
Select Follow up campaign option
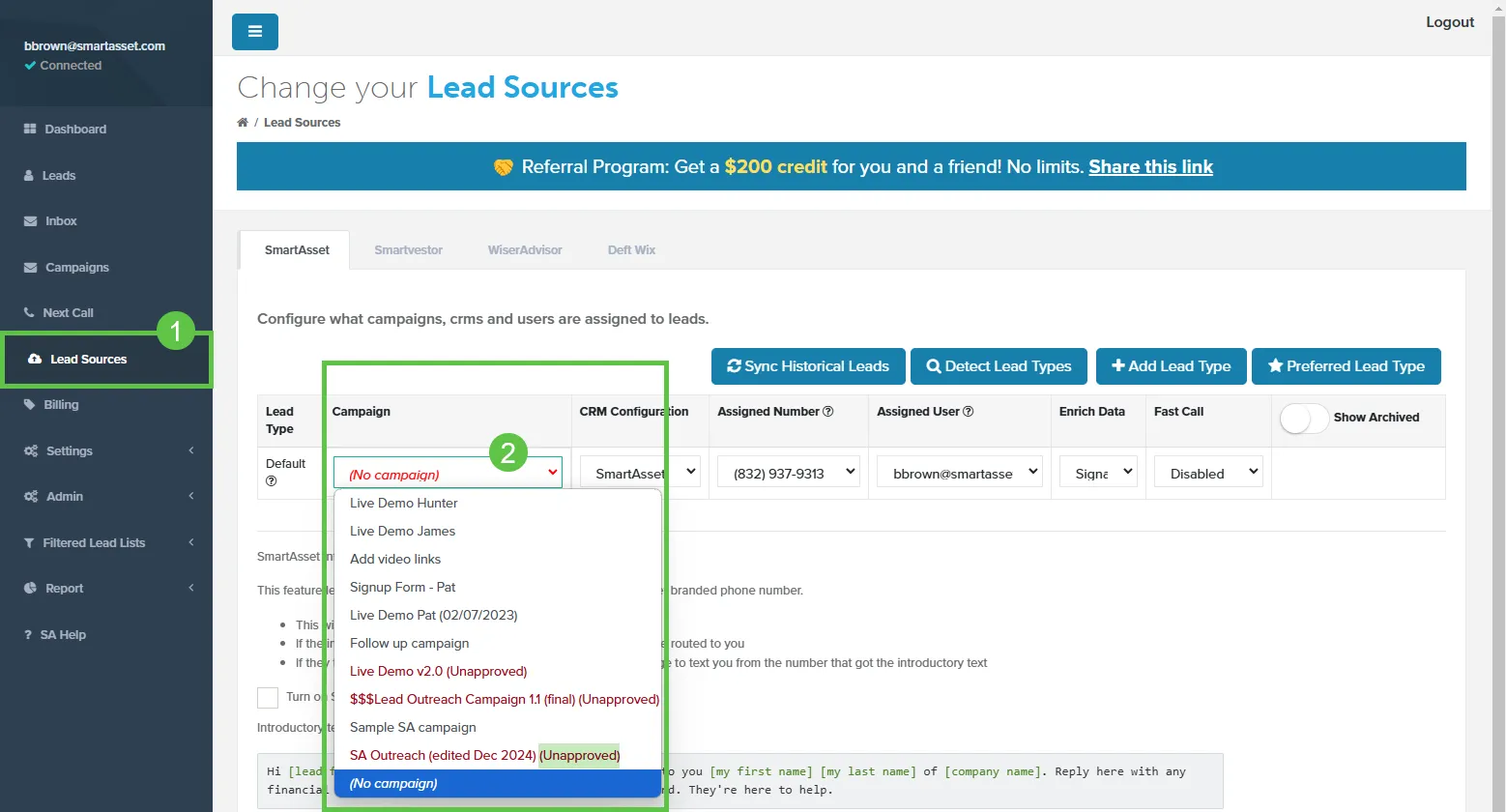[498, 643]
